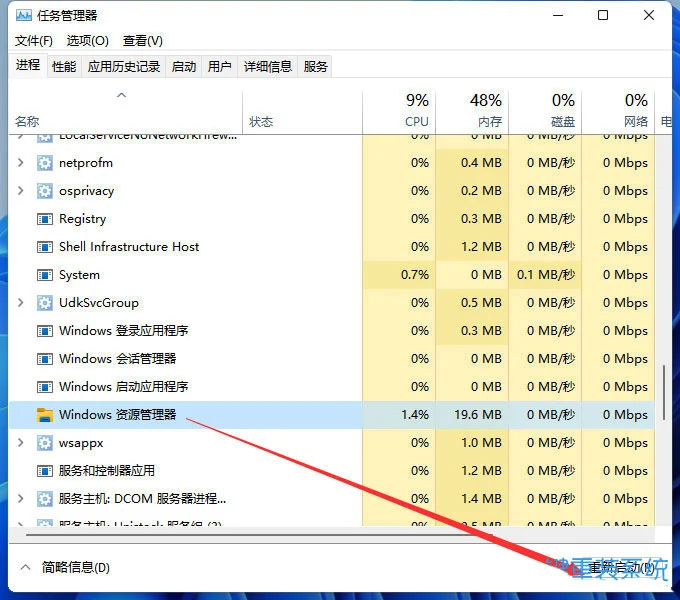The height and width of the screenshot is (600, 680).
Task: Switch to the 详细信息 tab
Action: coord(268,67)
